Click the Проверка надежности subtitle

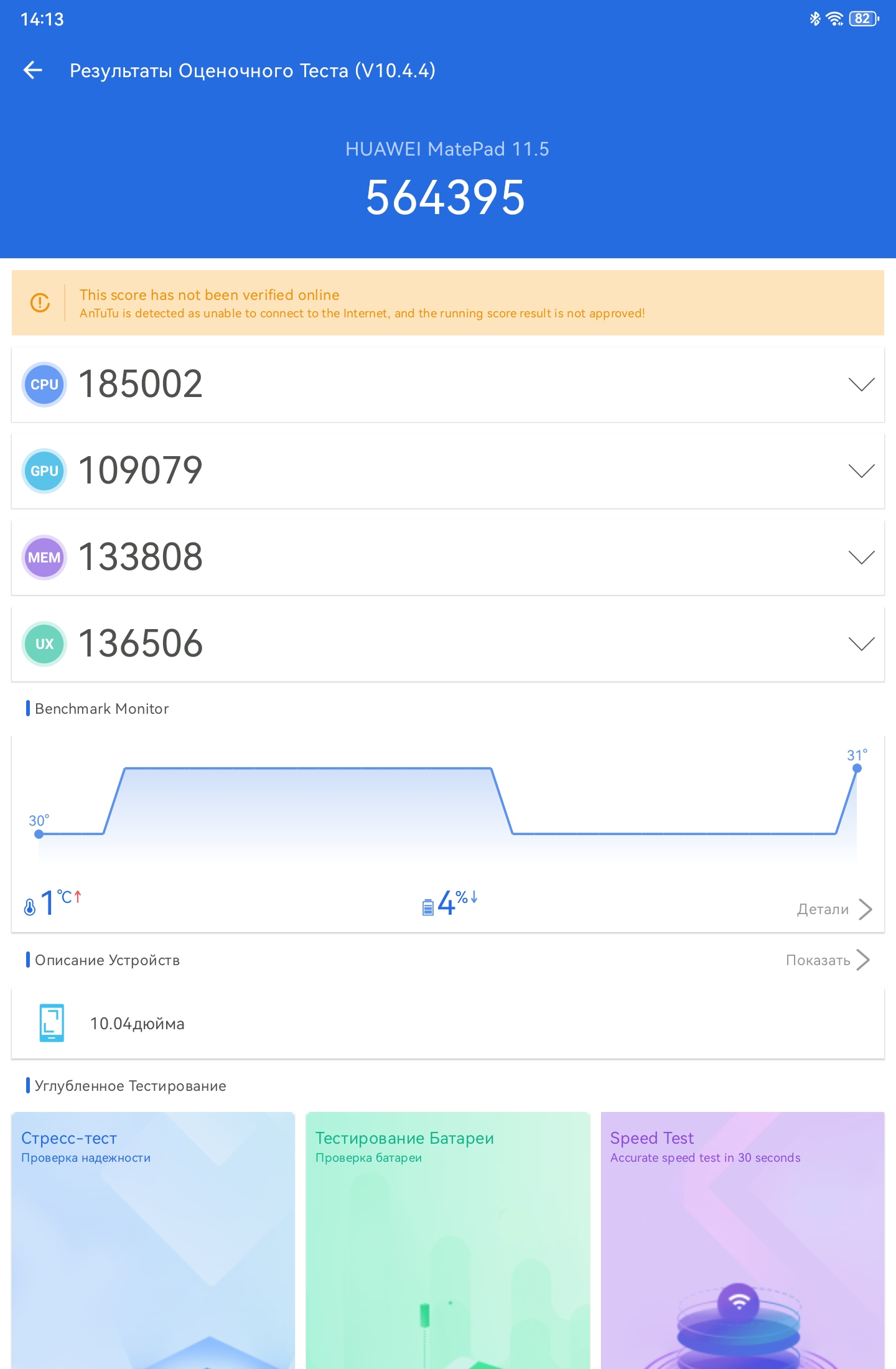(86, 1157)
